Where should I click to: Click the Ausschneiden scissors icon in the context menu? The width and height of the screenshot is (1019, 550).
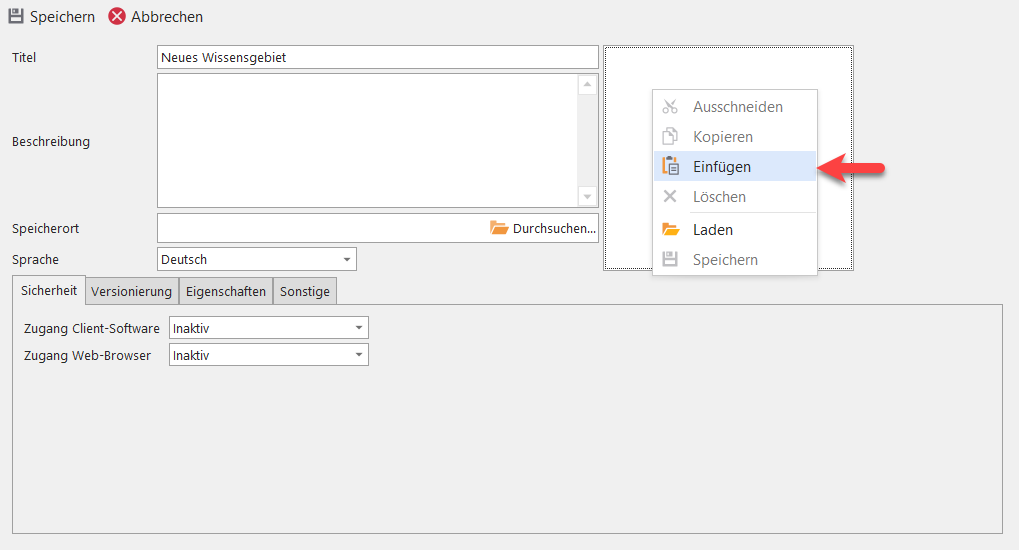[671, 107]
